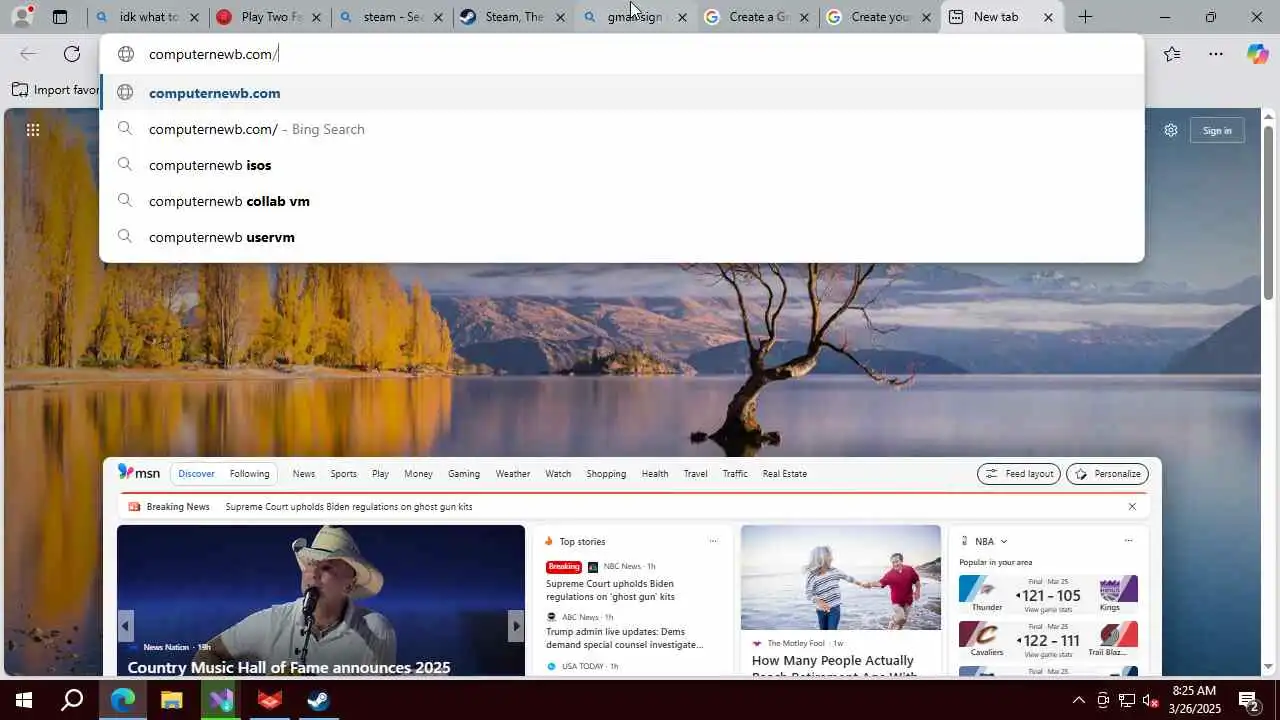
Task: Open Top stories card options menu
Action: (x=713, y=541)
